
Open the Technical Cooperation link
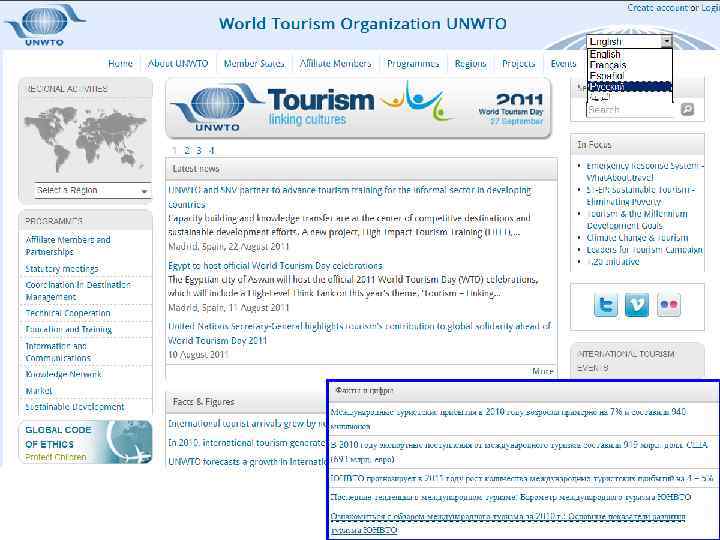[68, 313]
